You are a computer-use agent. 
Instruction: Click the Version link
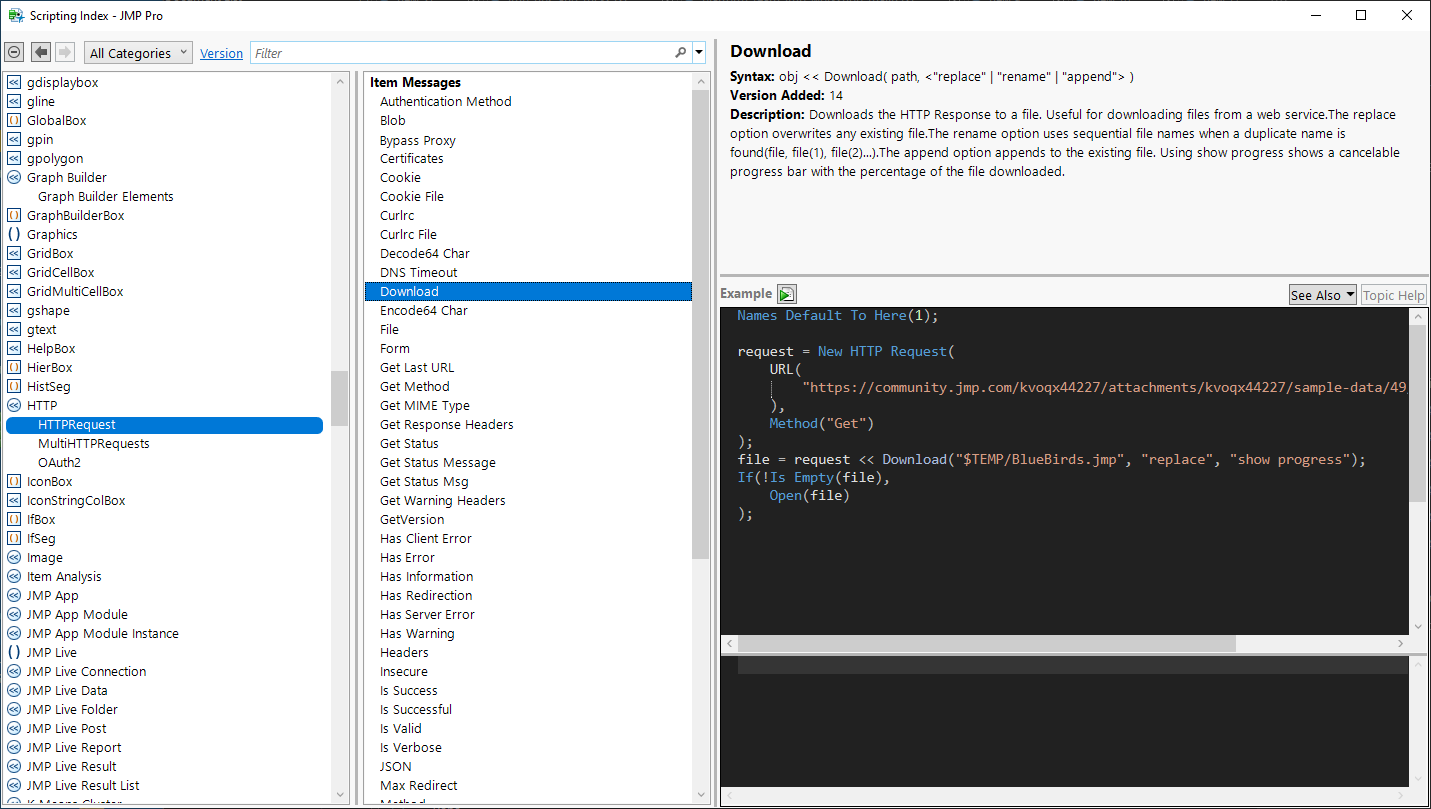(x=221, y=54)
